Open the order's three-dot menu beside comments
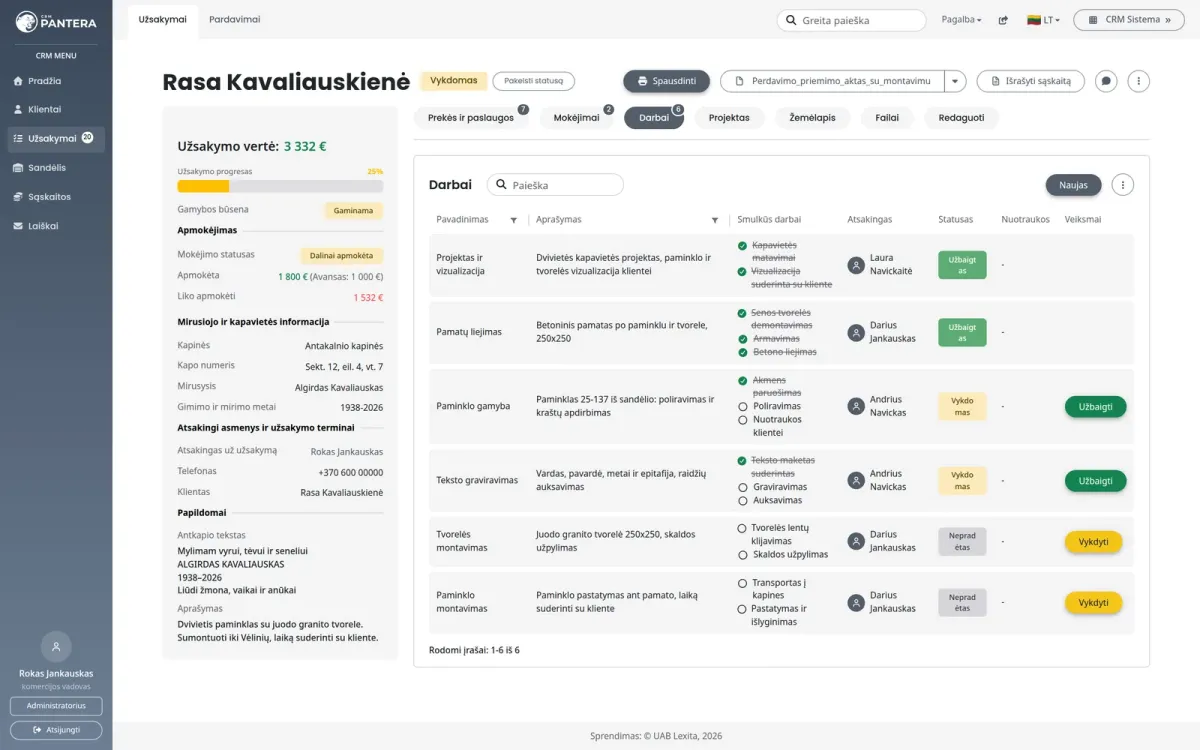This screenshot has height=750, width=1200. tap(1138, 81)
